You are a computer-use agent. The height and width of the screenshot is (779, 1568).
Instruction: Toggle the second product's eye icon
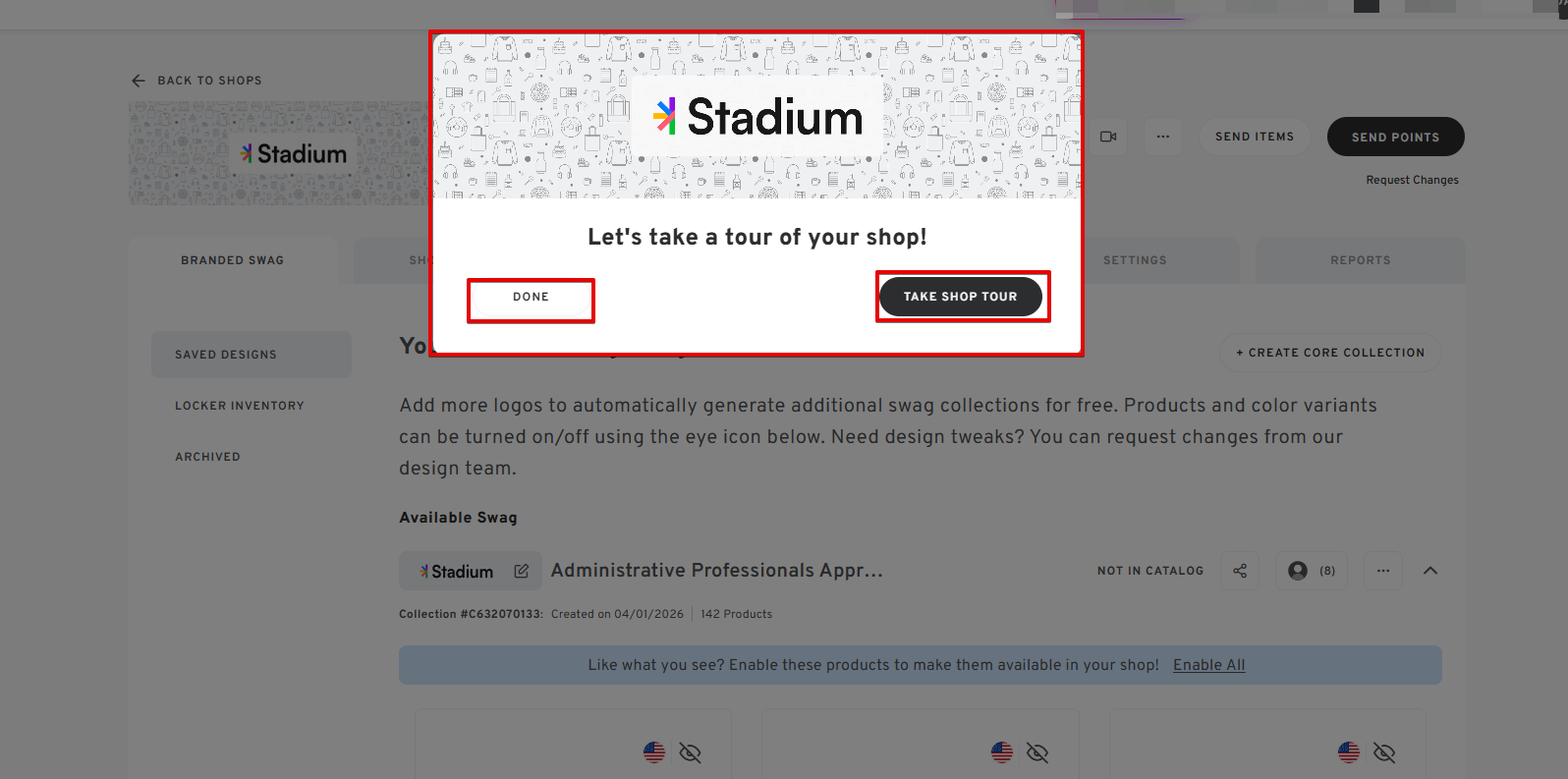(x=1037, y=752)
